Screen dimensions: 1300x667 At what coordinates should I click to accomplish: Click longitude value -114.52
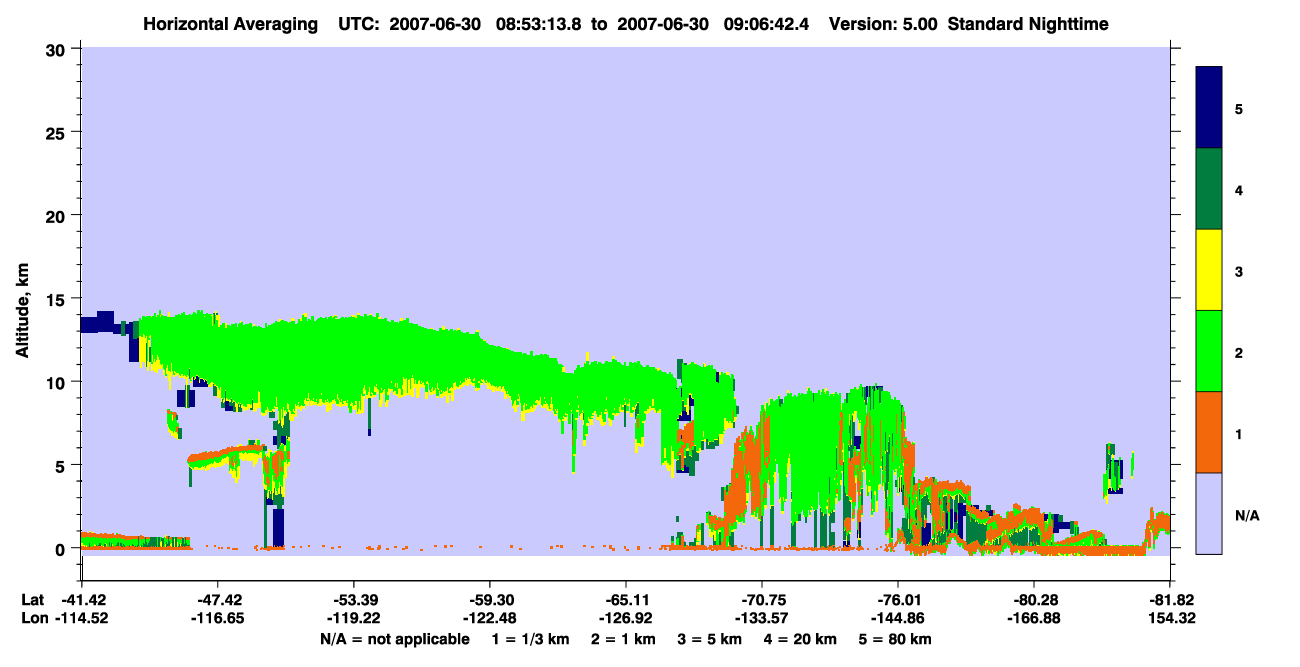[81, 618]
